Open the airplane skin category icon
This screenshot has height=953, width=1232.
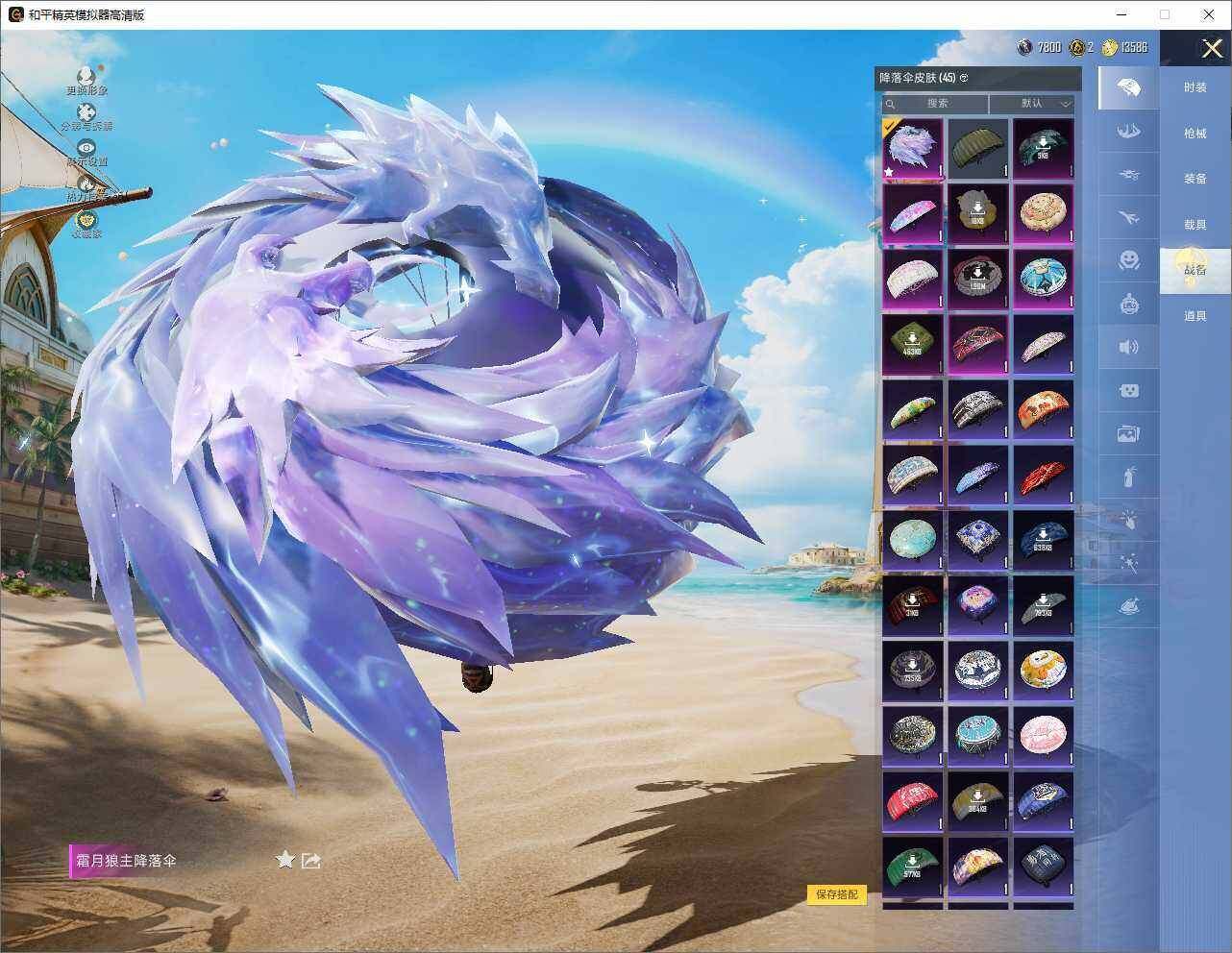pos(1129,217)
